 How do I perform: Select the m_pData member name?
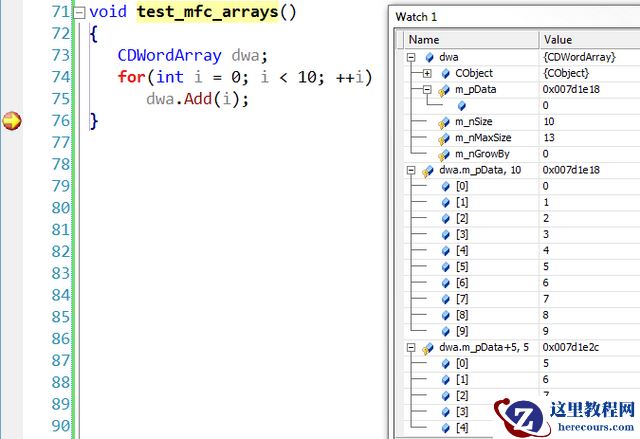tap(476, 90)
